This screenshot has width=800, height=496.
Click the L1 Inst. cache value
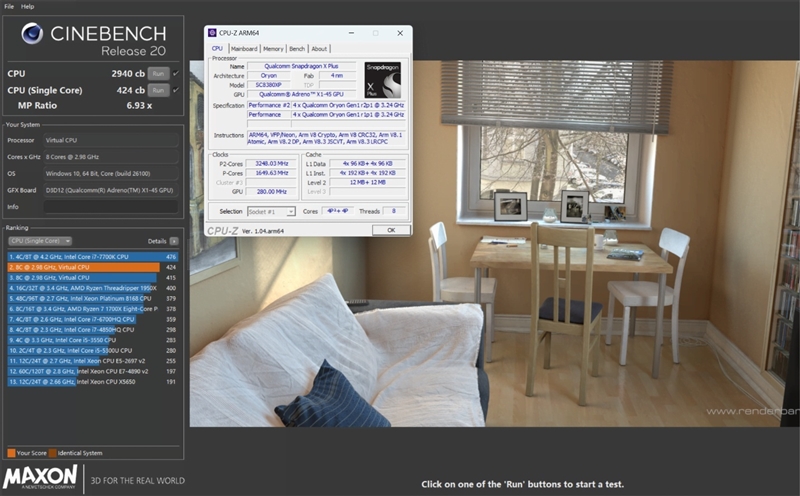click(367, 173)
